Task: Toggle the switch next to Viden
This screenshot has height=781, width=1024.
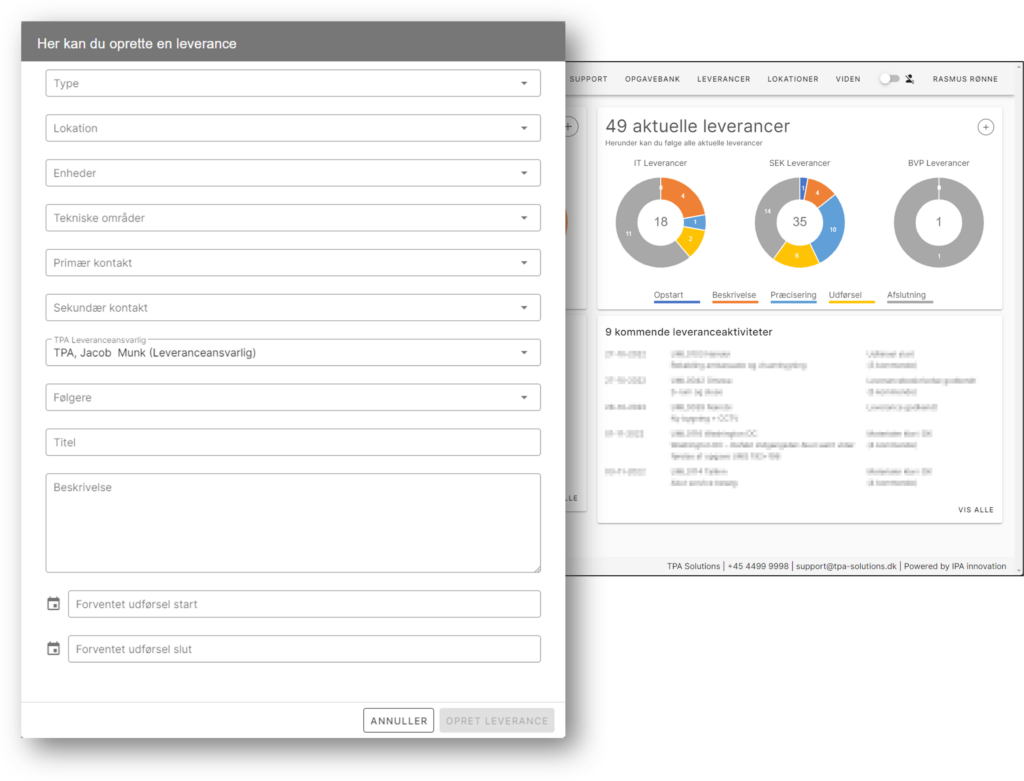Action: click(889, 79)
